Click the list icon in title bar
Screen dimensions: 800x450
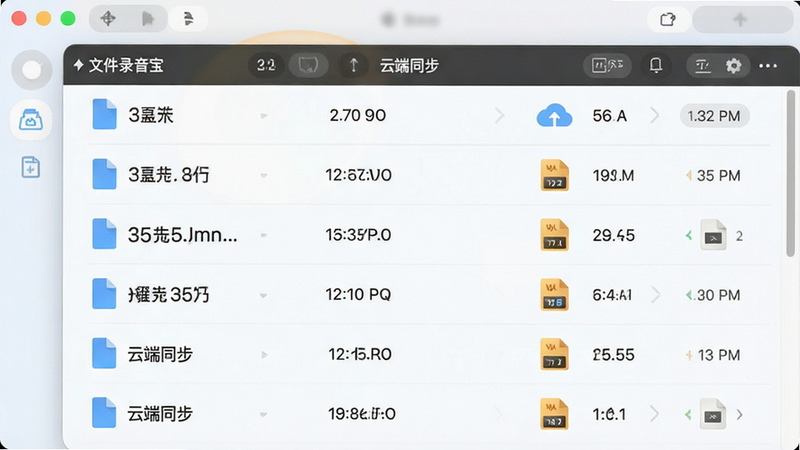point(188,19)
